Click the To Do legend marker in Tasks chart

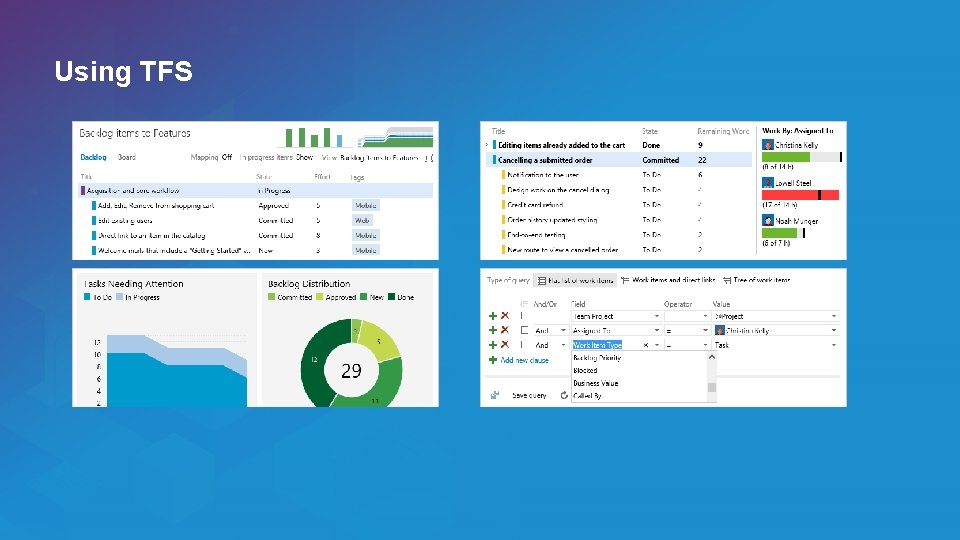(87, 297)
